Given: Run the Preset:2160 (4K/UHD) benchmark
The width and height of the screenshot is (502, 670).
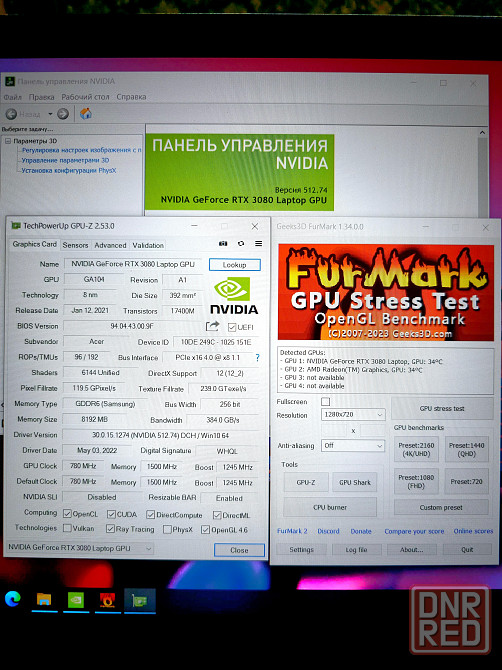Looking at the screenshot, I should pos(416,450).
